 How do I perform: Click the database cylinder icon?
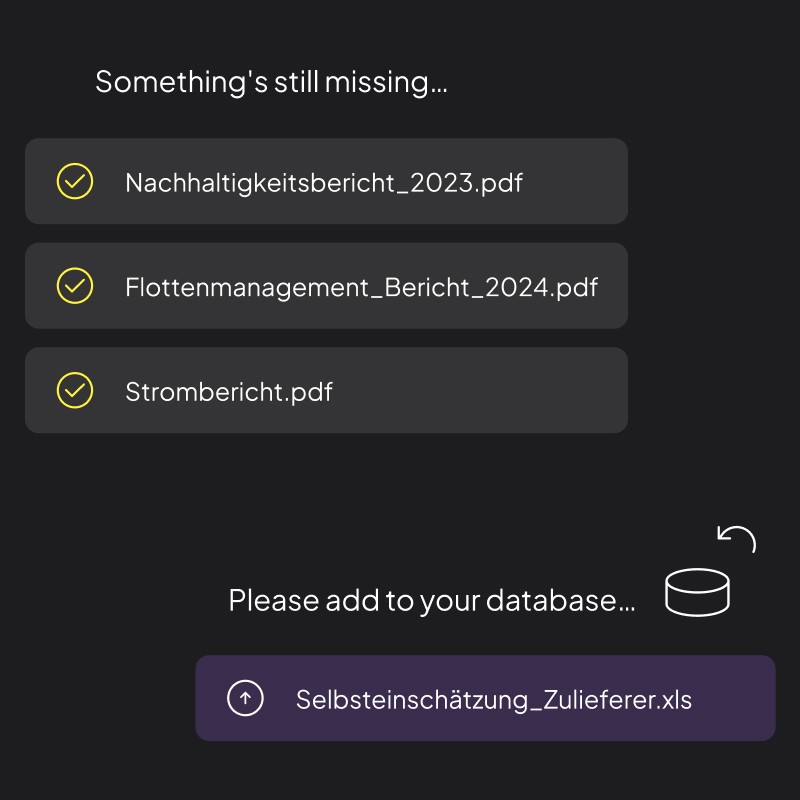pos(697,592)
